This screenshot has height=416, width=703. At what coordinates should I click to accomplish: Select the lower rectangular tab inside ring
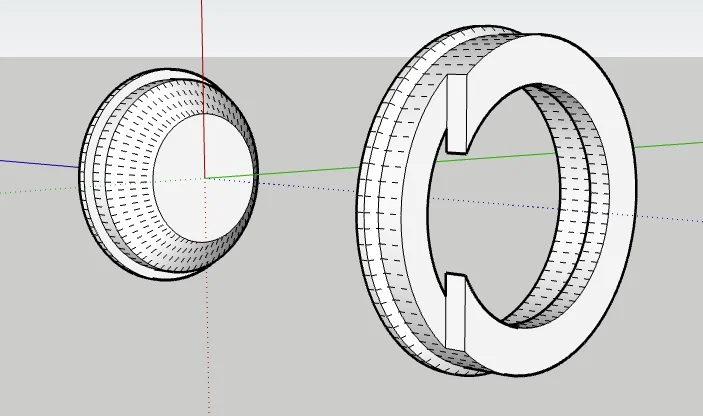(x=455, y=312)
